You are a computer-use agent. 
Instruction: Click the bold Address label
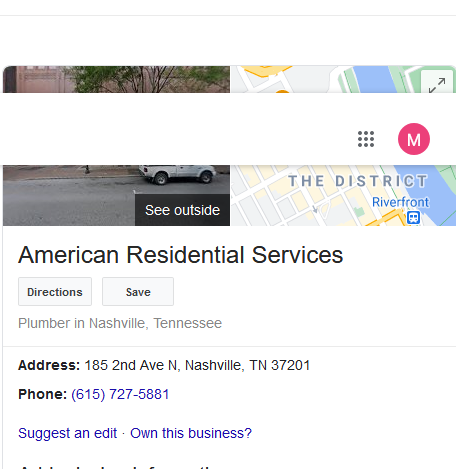pyautogui.click(x=49, y=365)
